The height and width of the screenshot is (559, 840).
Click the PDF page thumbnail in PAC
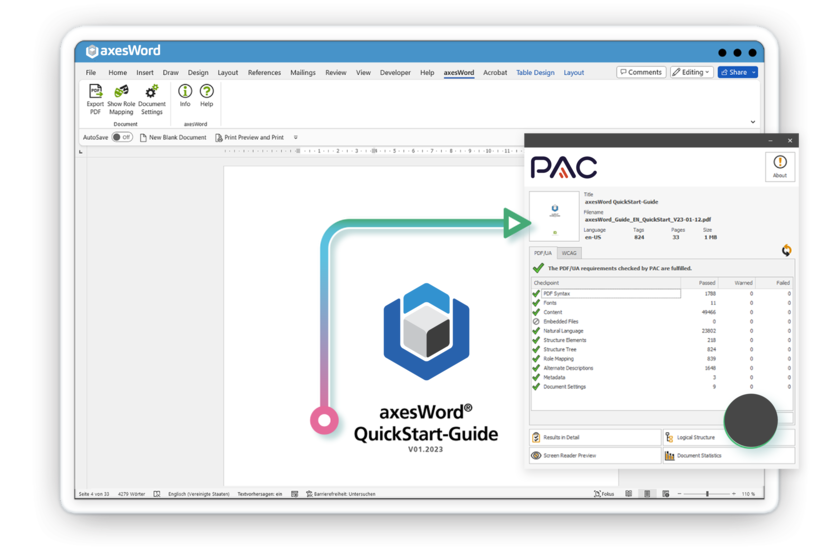pos(554,216)
